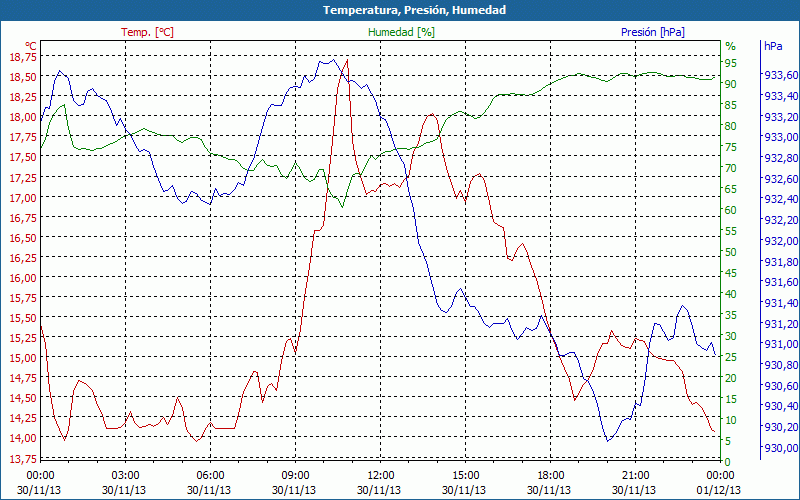Click the 17,50 temperature axis value
Screen dimensions: 800x500
click(23, 157)
